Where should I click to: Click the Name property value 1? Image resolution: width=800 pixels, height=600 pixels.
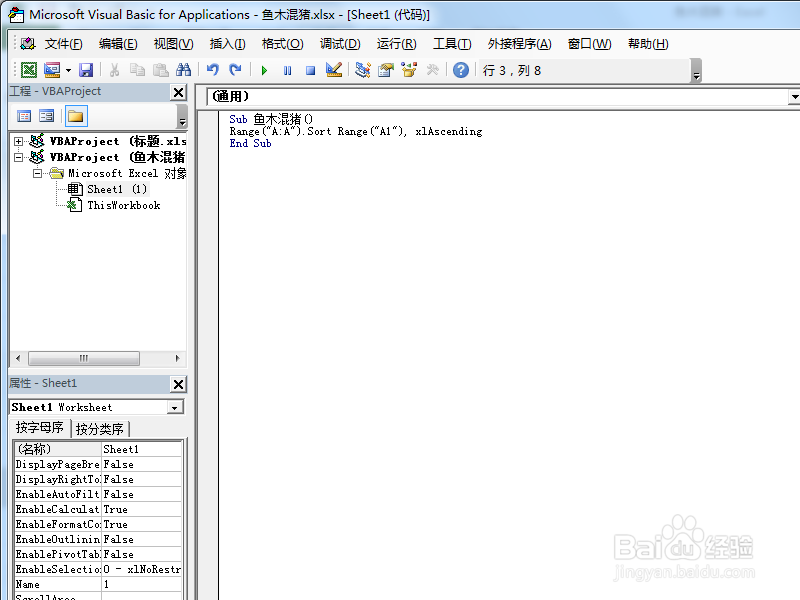pos(141,584)
